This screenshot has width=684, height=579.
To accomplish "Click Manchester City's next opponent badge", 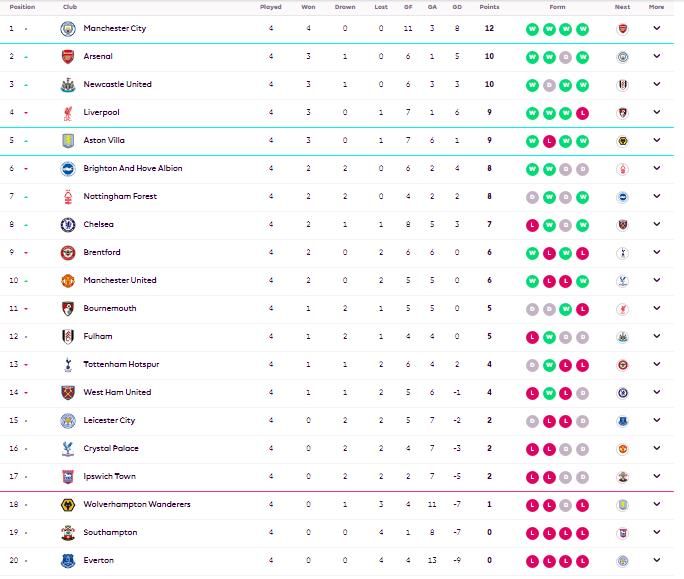I will coord(623,28).
